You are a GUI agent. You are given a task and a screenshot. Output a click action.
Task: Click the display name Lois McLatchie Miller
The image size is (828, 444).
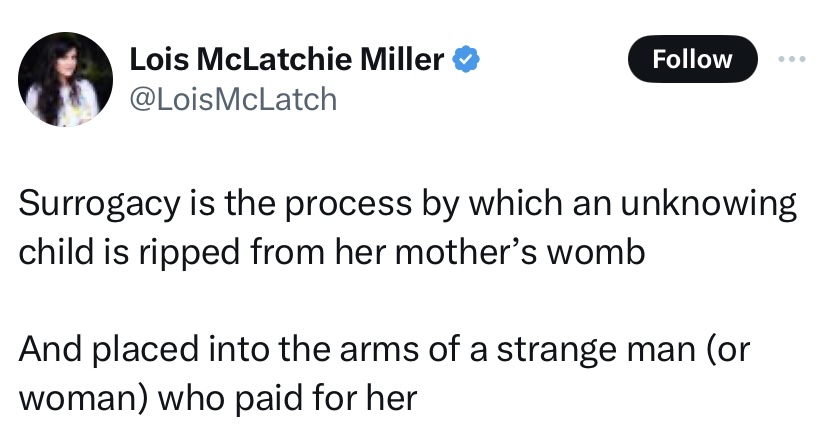coord(287,60)
